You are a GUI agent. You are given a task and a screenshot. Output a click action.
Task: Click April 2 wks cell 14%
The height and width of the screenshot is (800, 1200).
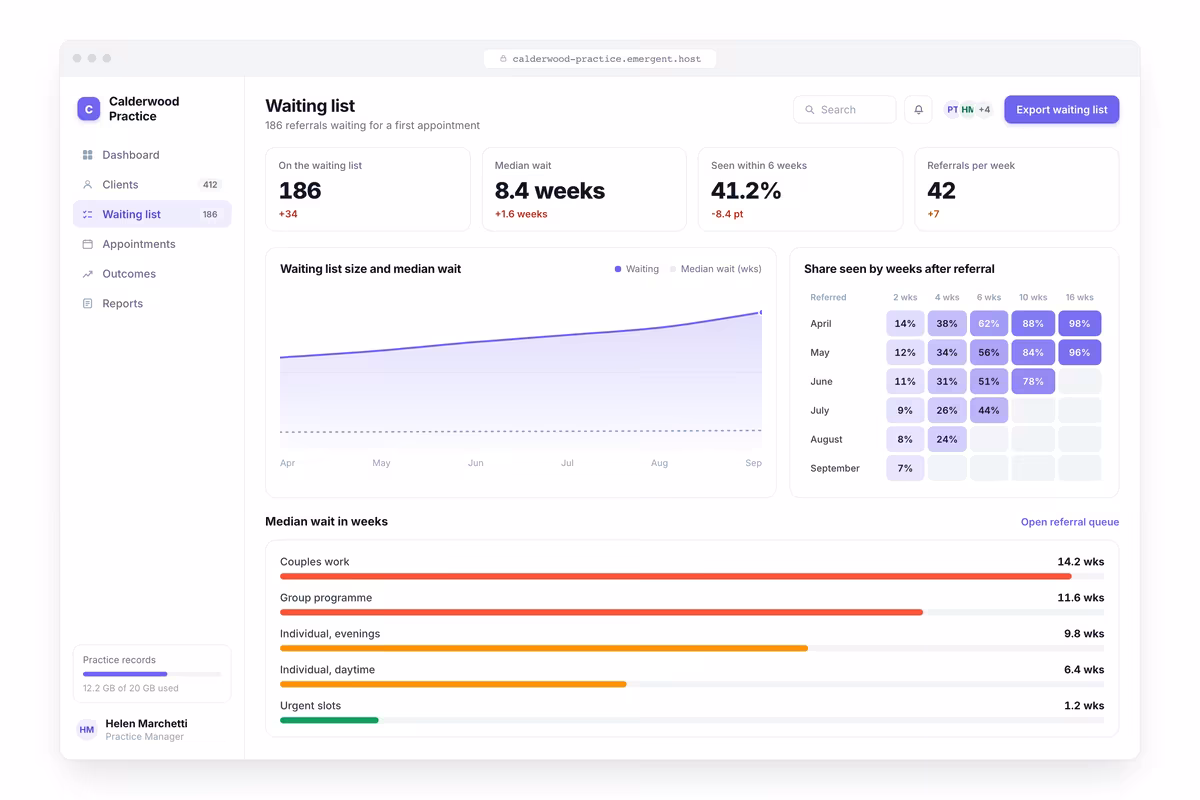pos(905,323)
